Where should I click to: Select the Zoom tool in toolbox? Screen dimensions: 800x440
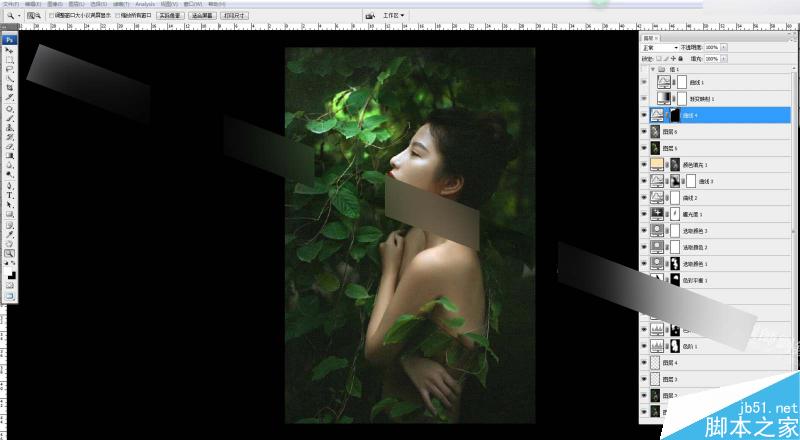(x=9, y=253)
